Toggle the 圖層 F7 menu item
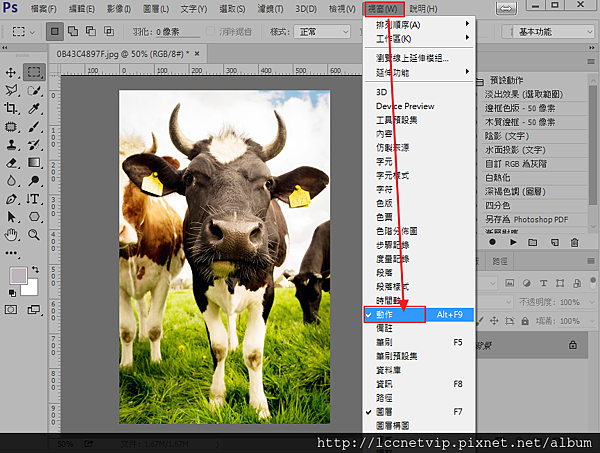This screenshot has width=600, height=453. pos(419,412)
